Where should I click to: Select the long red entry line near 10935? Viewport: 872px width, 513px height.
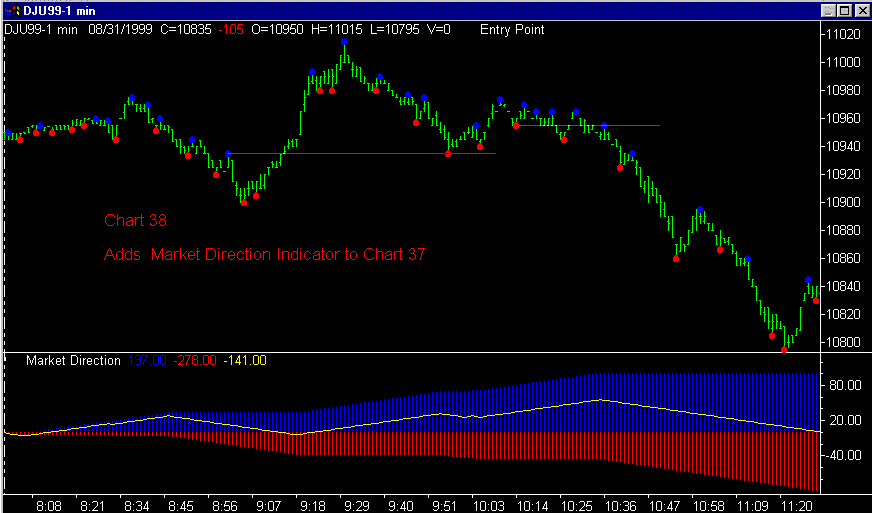(361, 154)
